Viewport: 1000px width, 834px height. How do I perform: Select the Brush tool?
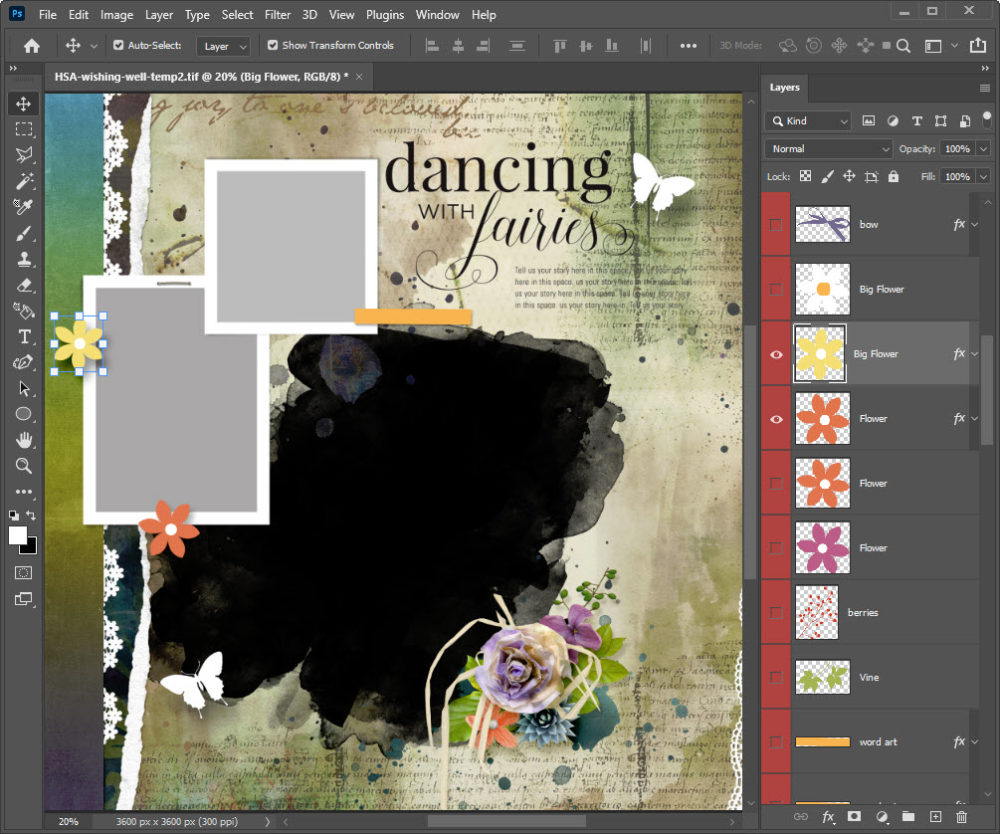pos(24,233)
